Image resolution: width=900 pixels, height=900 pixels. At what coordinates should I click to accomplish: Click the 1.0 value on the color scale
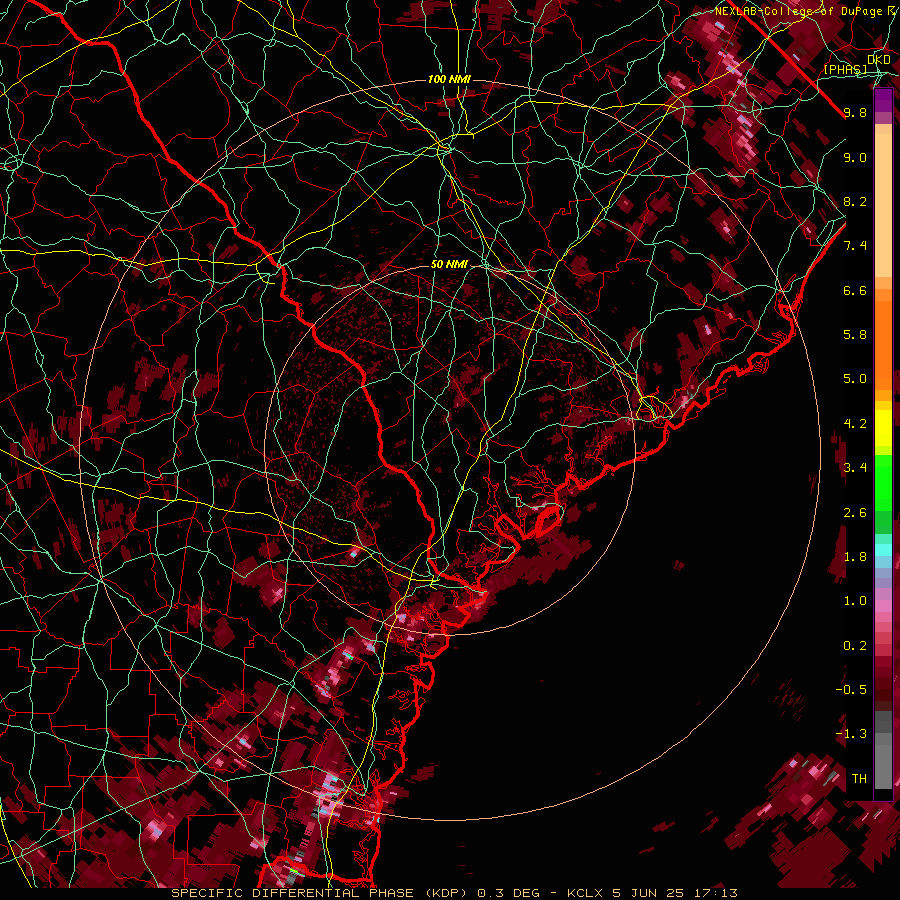click(855, 601)
